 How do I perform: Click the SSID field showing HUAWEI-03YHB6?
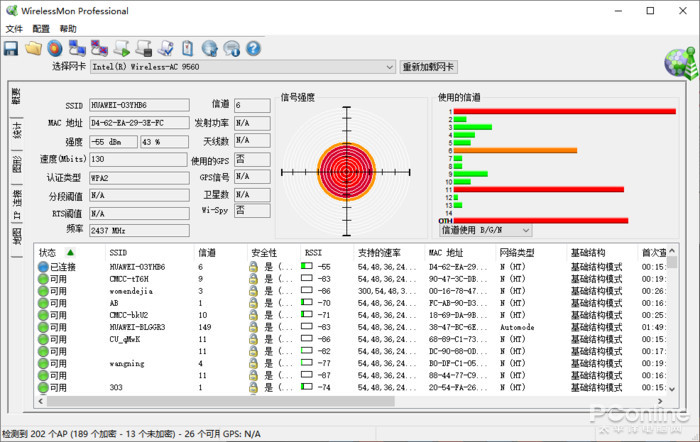pos(139,105)
